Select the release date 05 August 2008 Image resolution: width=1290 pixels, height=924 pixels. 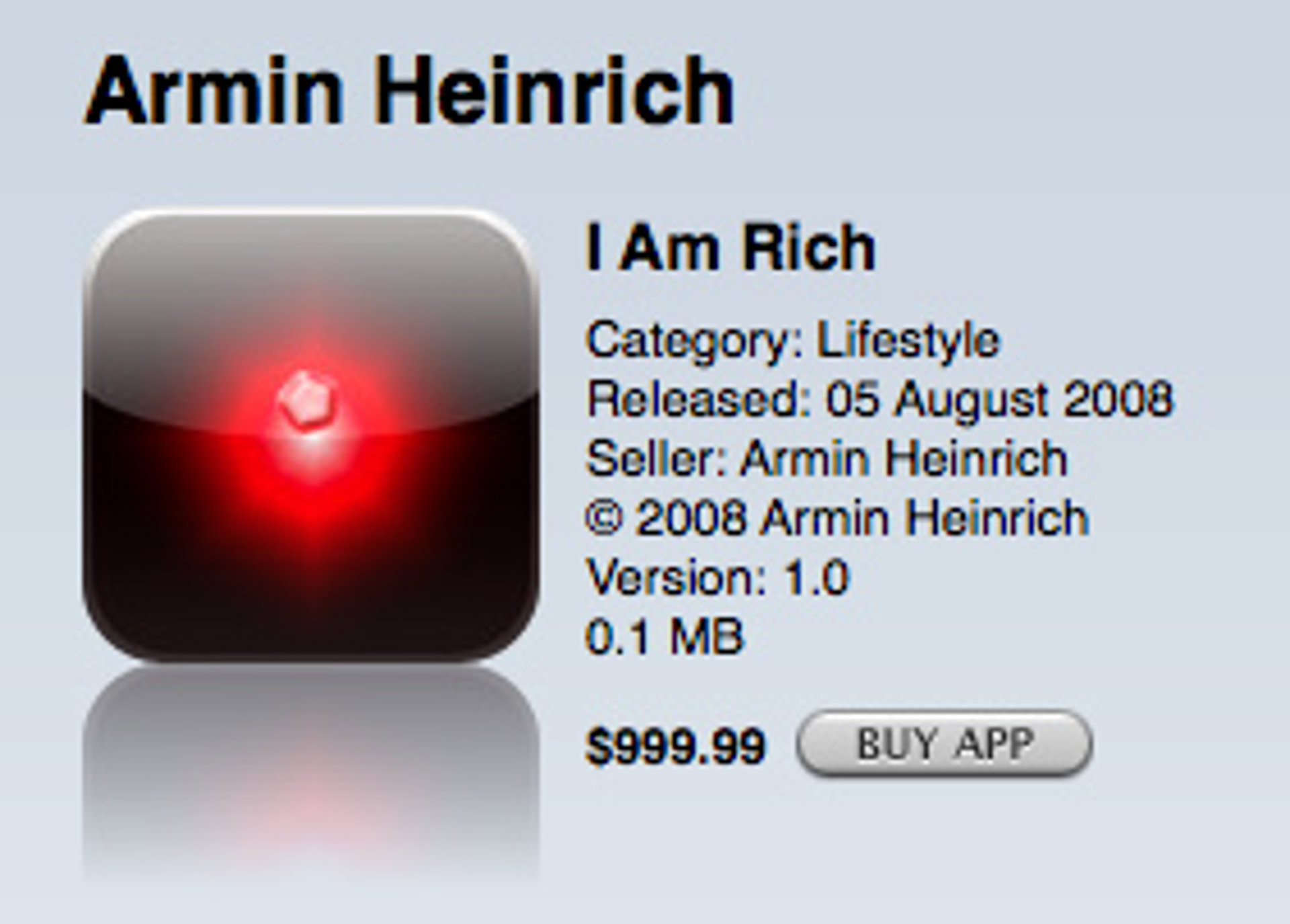tap(999, 400)
